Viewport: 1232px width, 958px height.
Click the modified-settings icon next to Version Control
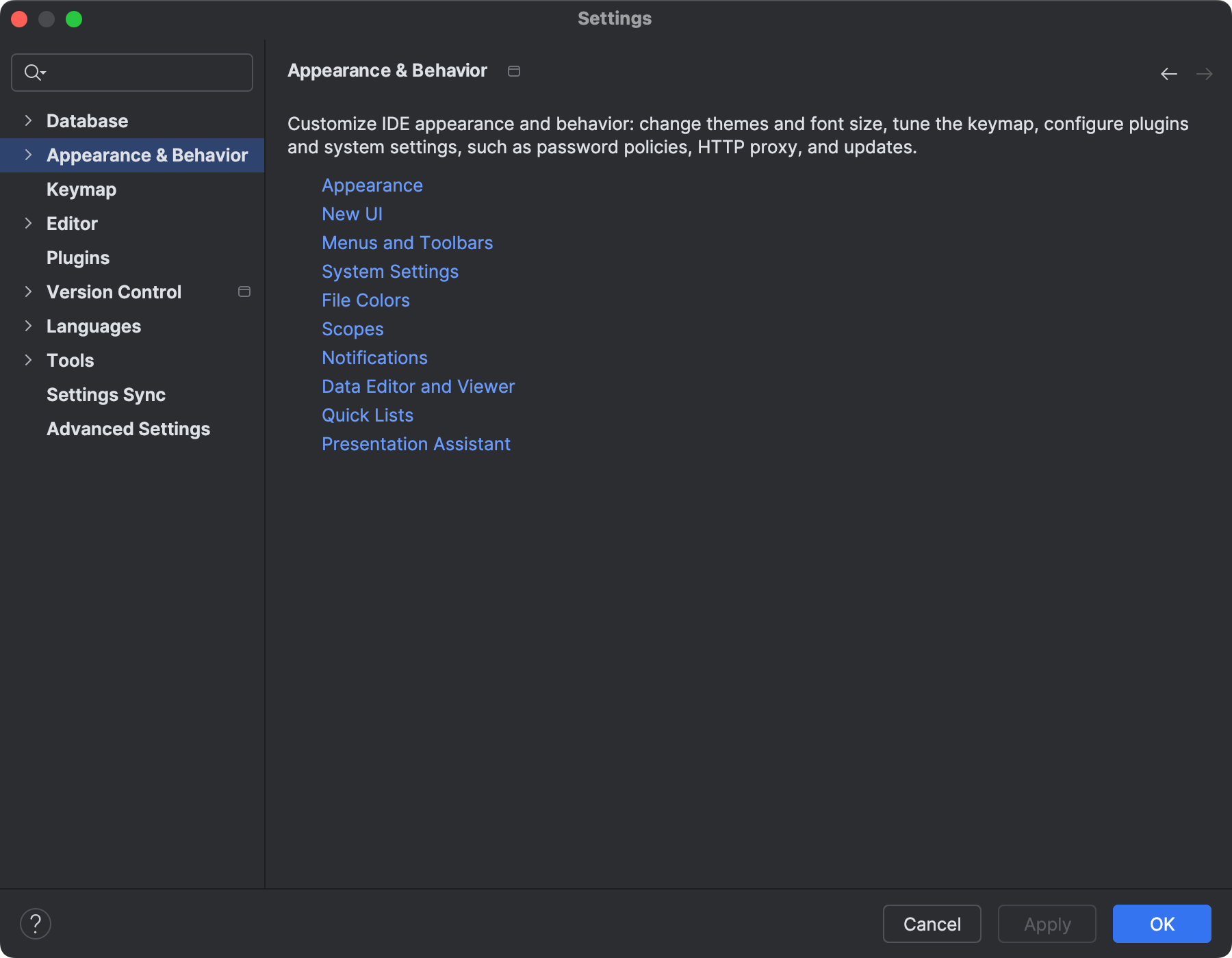point(244,292)
